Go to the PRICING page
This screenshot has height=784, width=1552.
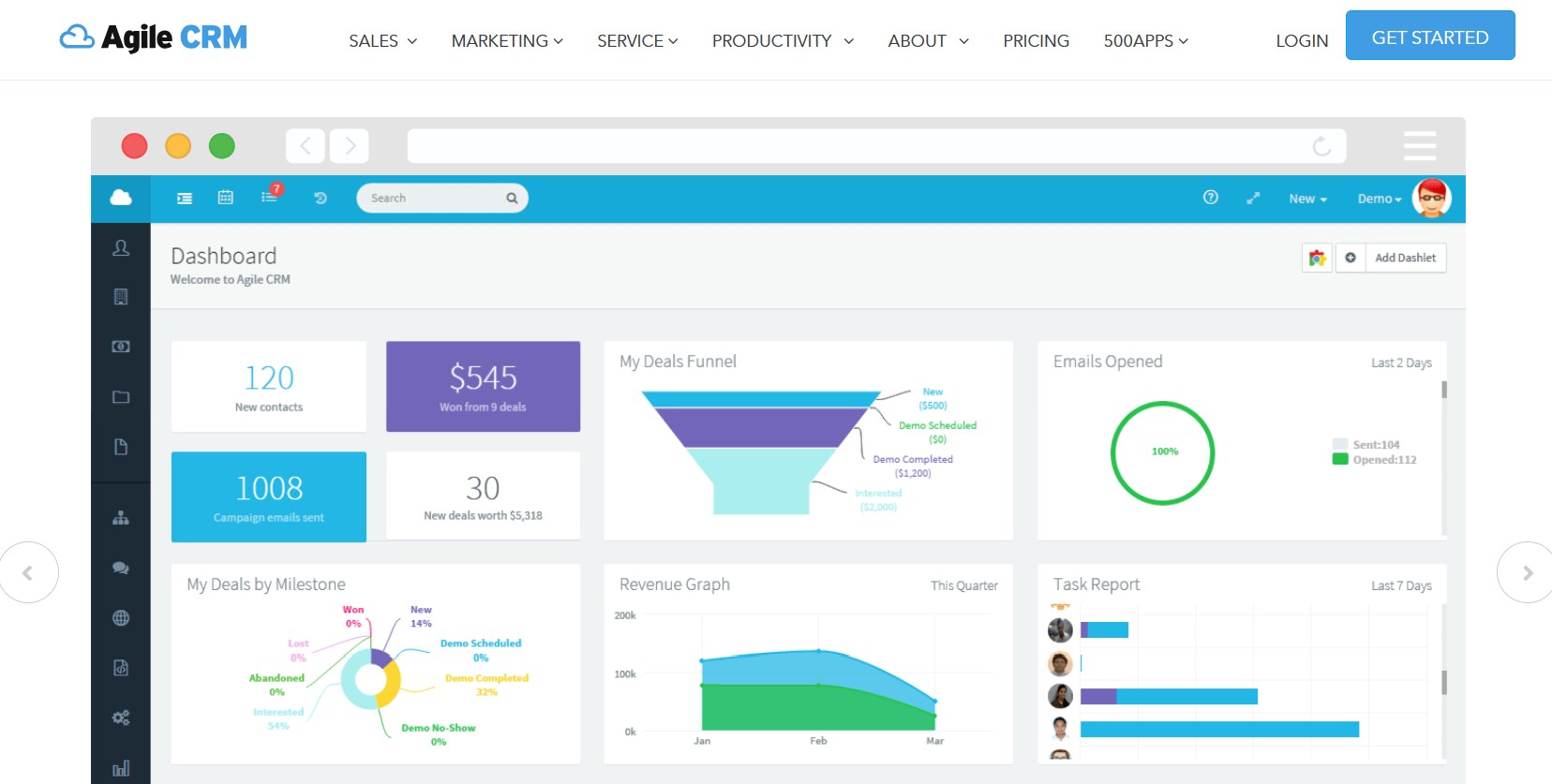[1036, 41]
